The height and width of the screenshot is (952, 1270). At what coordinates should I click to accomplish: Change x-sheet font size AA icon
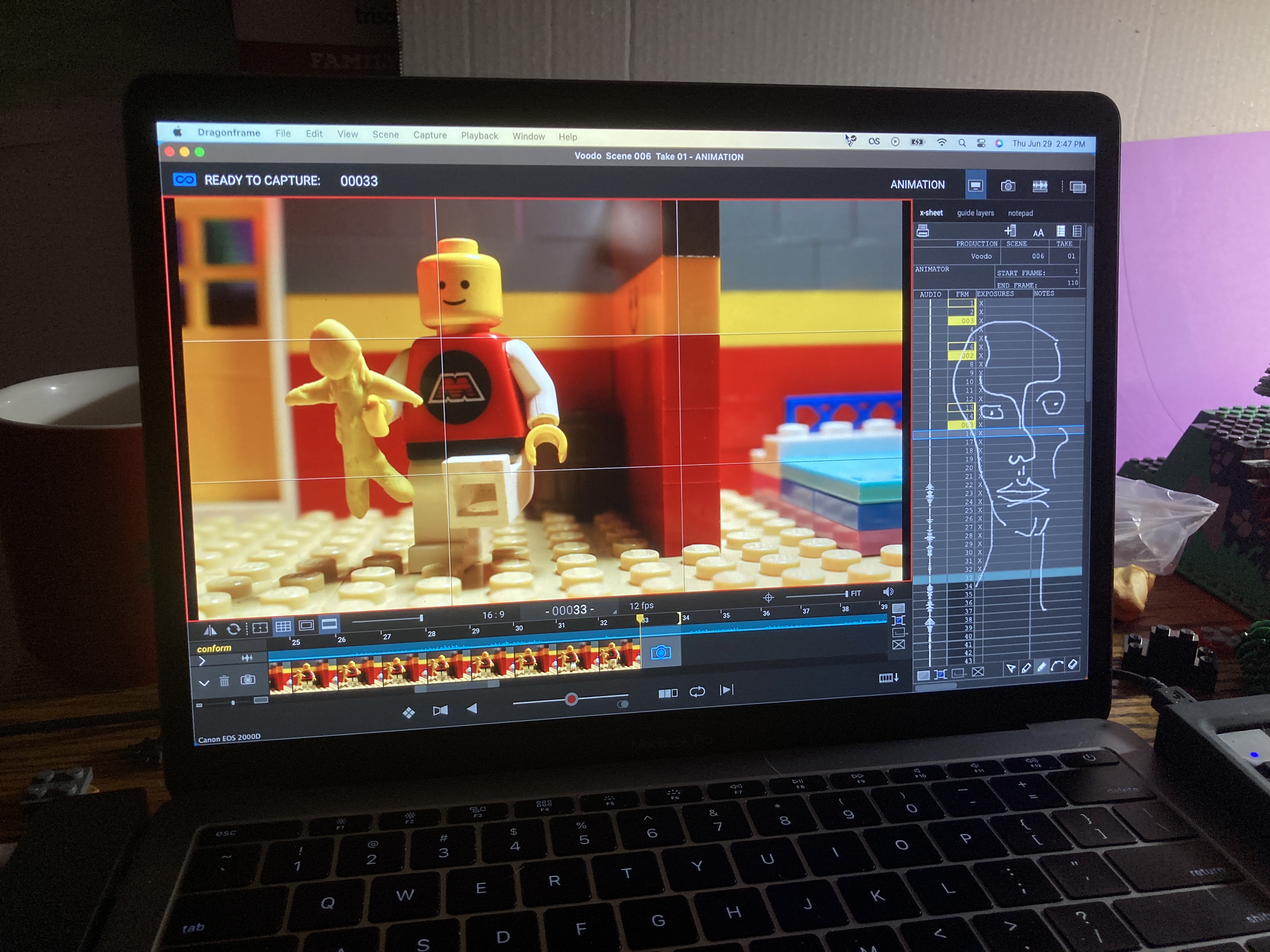coord(1038,232)
